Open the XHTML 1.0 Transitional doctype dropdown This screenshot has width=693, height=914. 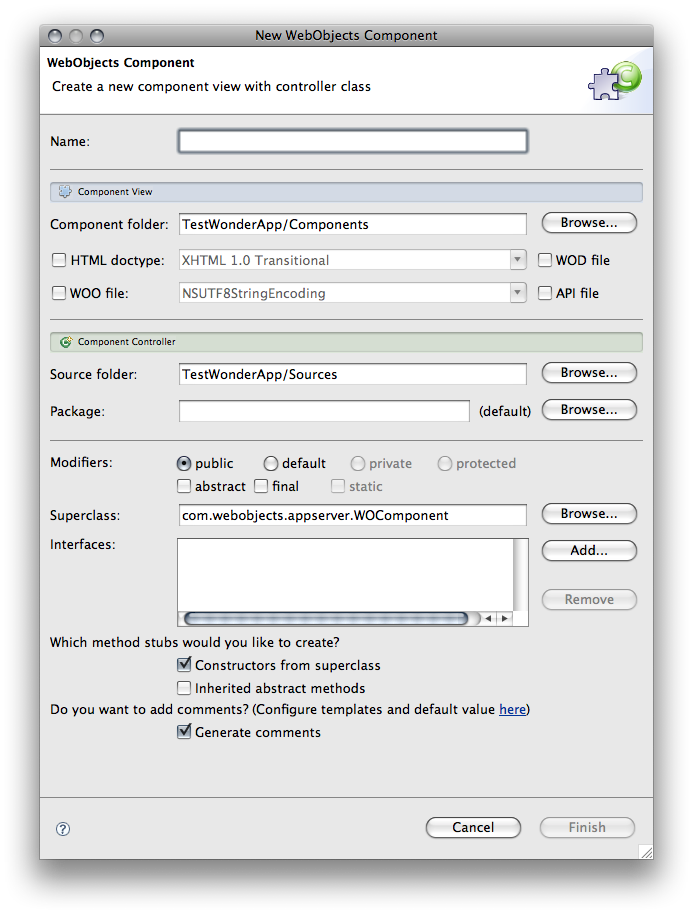click(517, 260)
